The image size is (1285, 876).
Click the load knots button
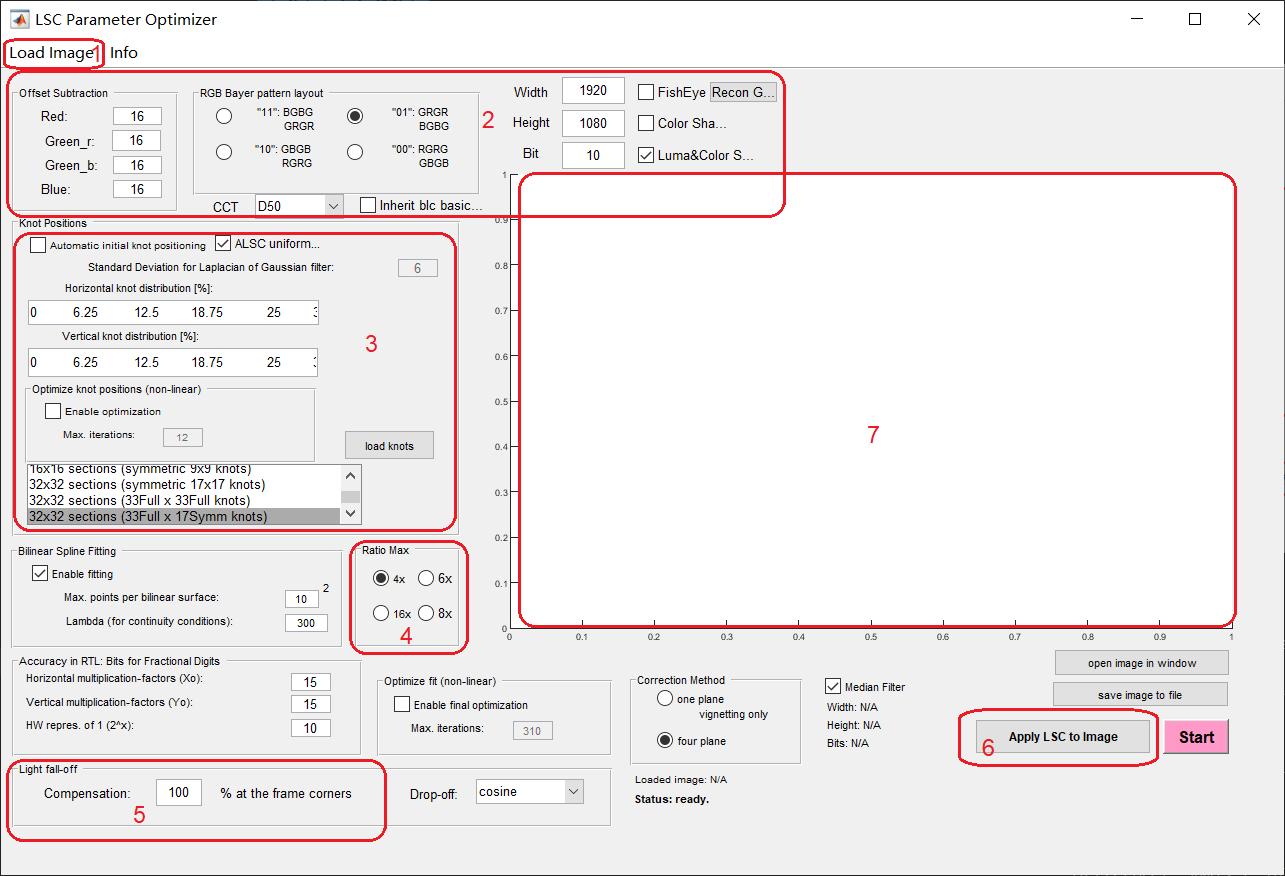(389, 446)
